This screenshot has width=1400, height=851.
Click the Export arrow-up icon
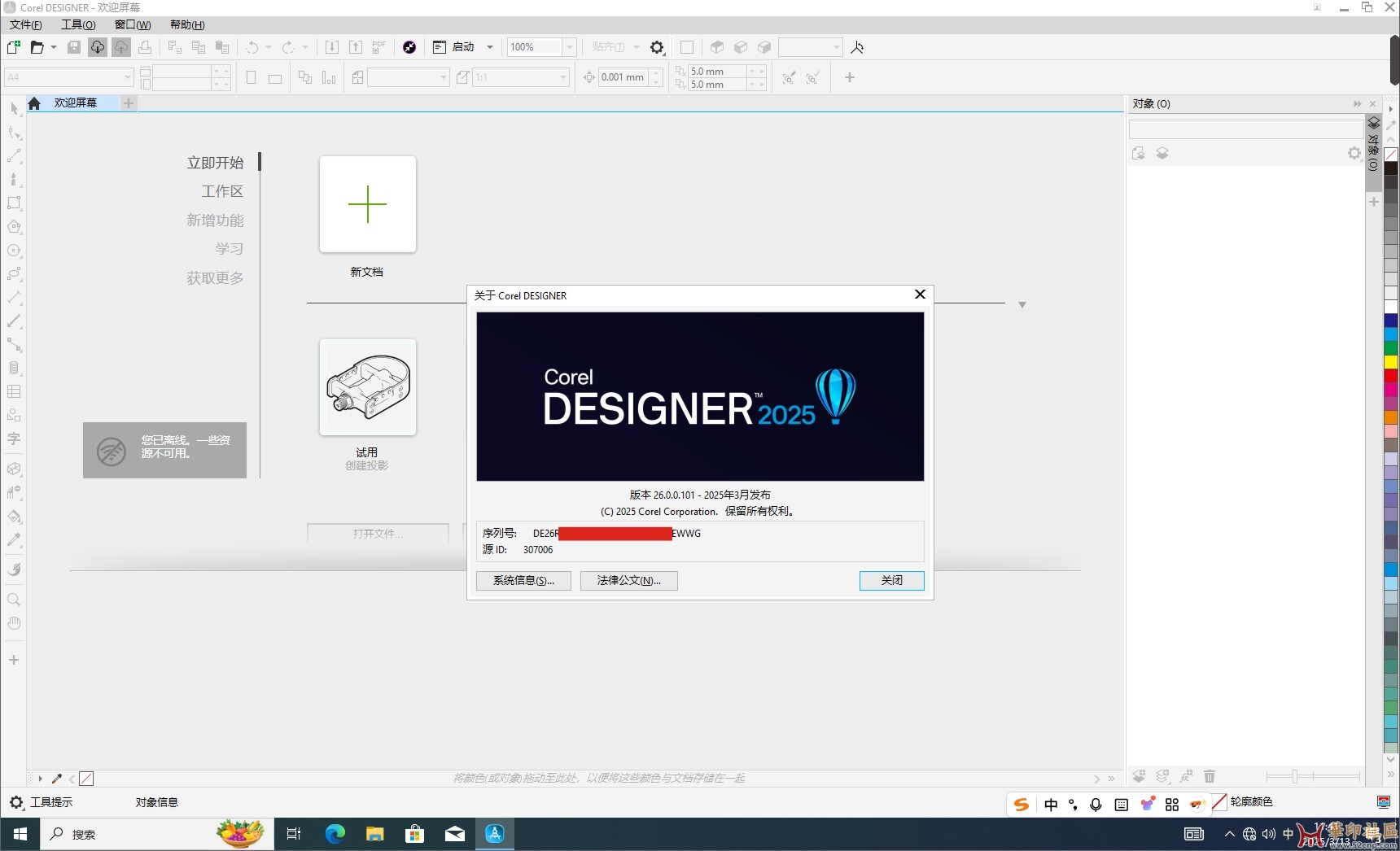pos(356,47)
